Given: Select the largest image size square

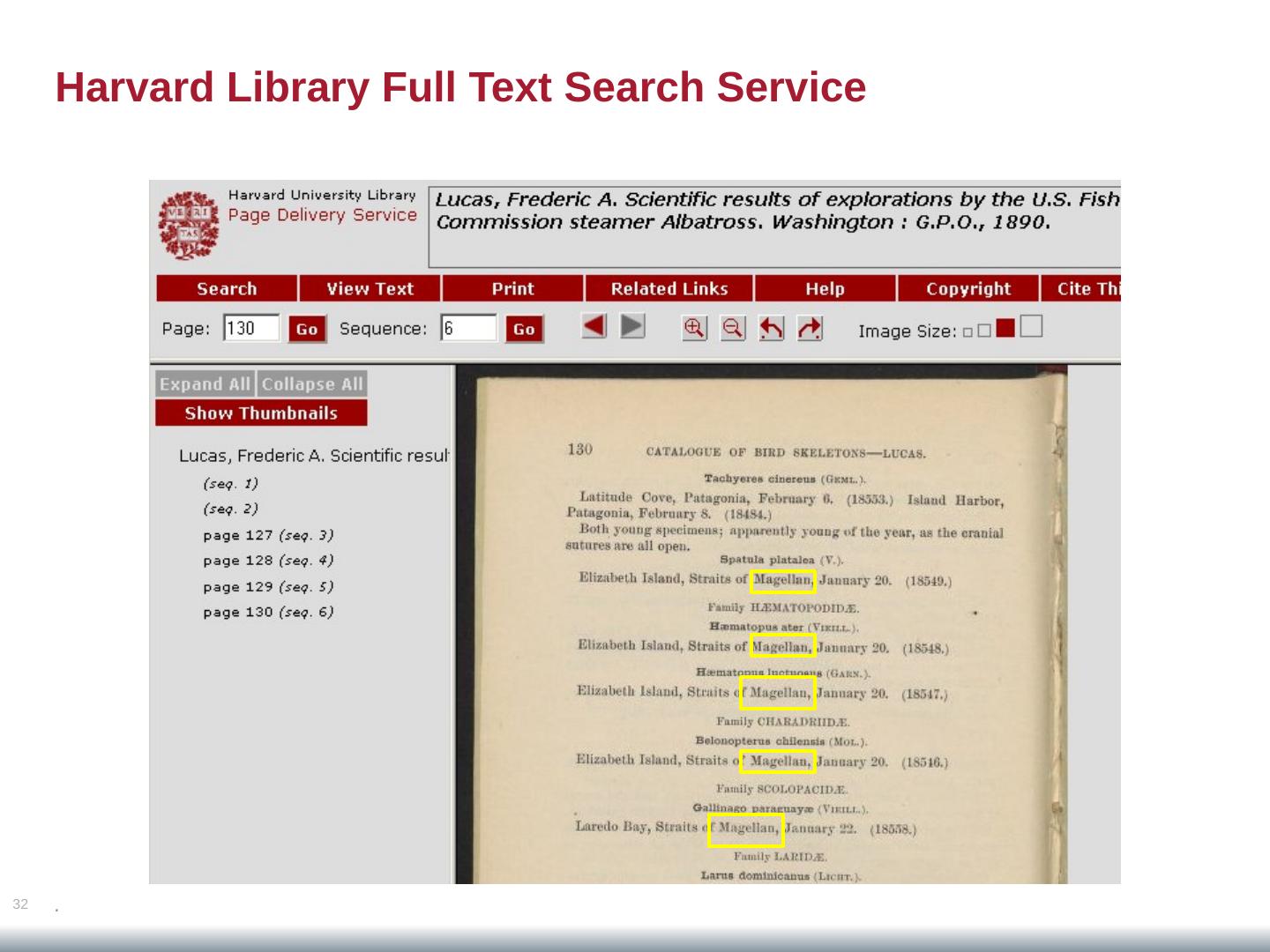Looking at the screenshot, I should point(1031,326).
